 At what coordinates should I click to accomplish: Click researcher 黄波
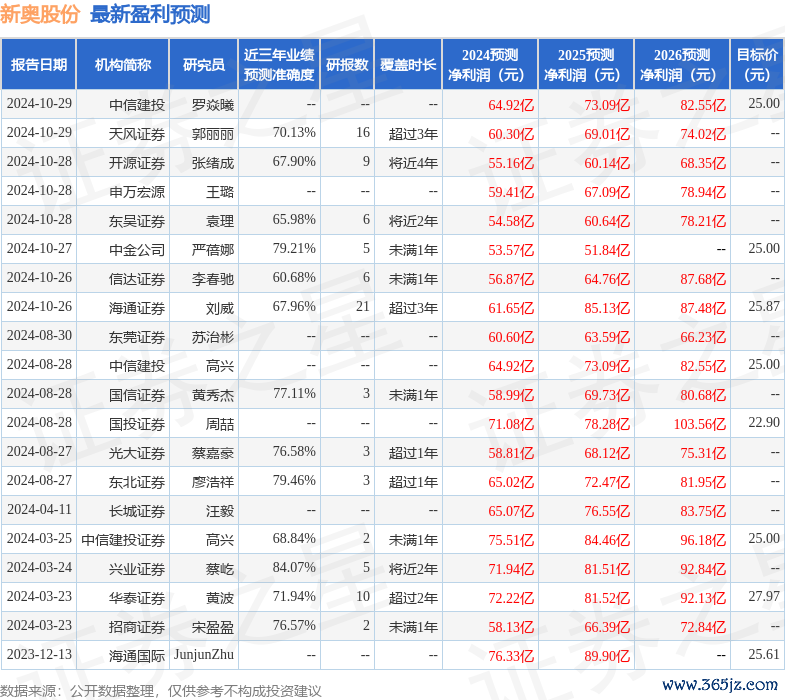[x=220, y=598]
